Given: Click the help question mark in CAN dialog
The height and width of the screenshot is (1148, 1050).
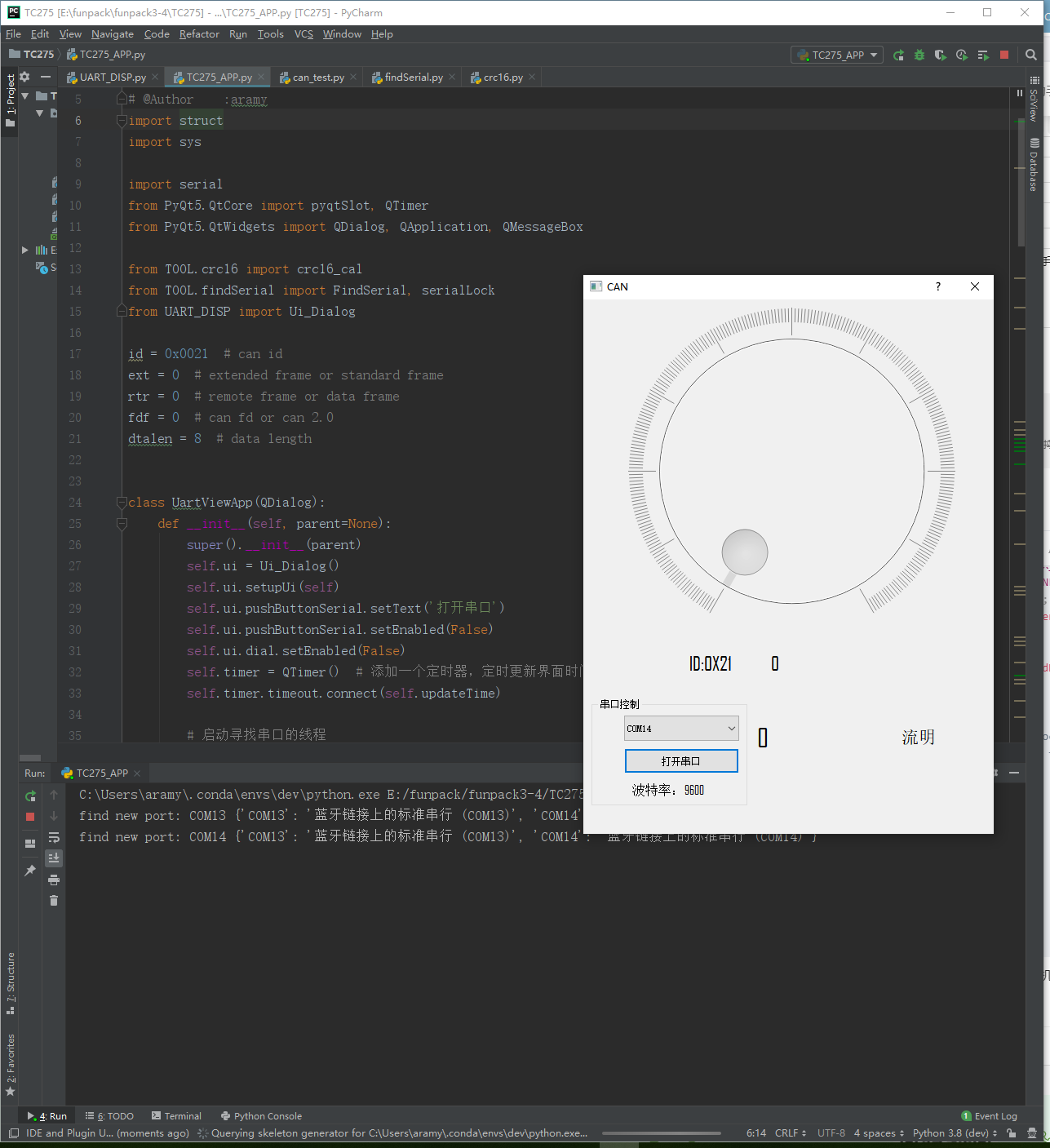Looking at the screenshot, I should coord(938,286).
